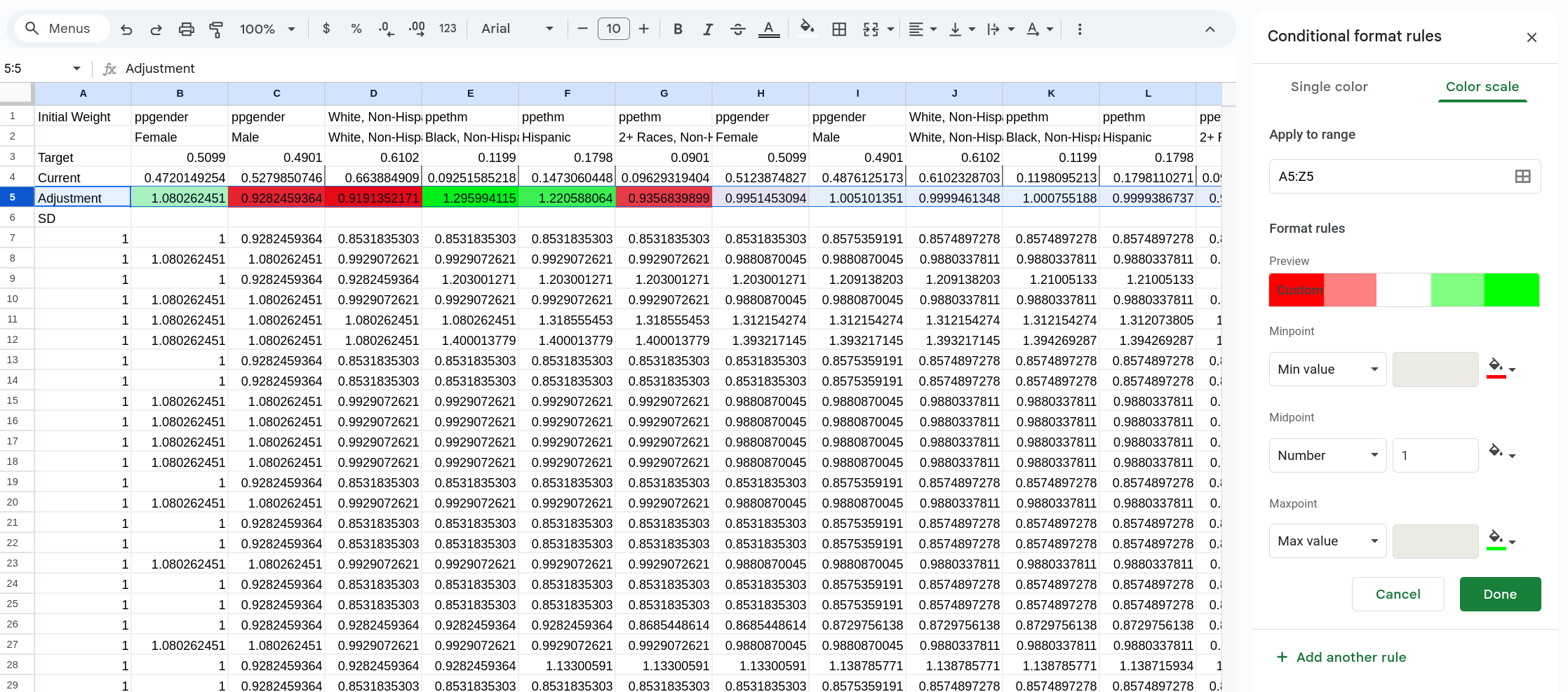Toggle bold formatting
The height and width of the screenshot is (692, 1568).
coord(678,29)
